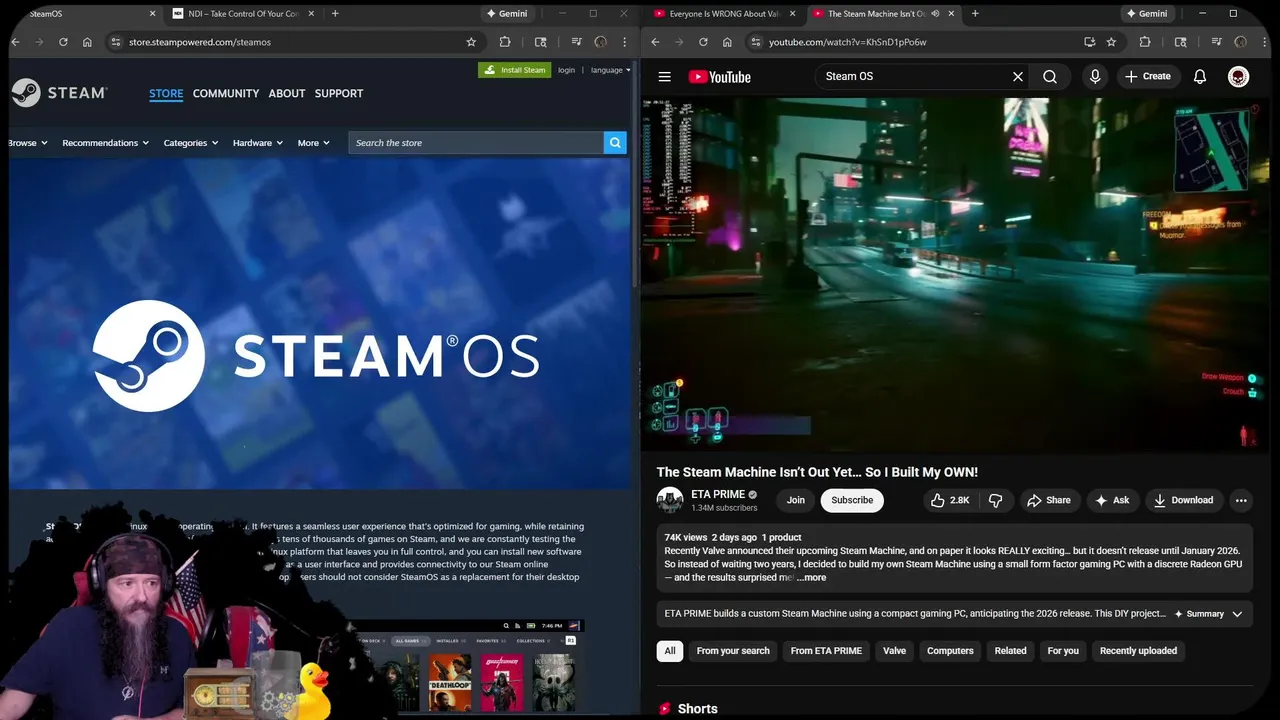The width and height of the screenshot is (1280, 720).
Task: Expand the Categories dropdown on Steam
Action: [x=190, y=143]
